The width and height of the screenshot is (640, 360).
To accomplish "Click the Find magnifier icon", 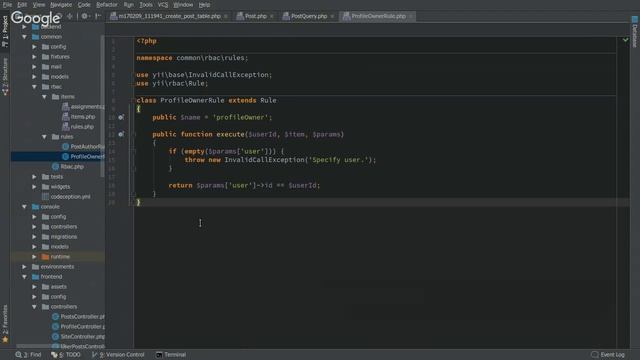I will (x=18, y=355).
